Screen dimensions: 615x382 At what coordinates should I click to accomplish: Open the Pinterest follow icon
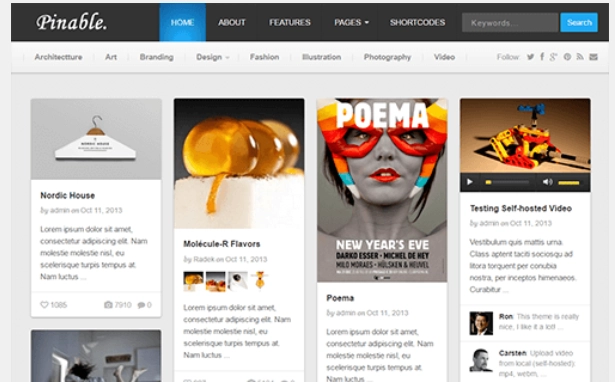[x=567, y=57]
